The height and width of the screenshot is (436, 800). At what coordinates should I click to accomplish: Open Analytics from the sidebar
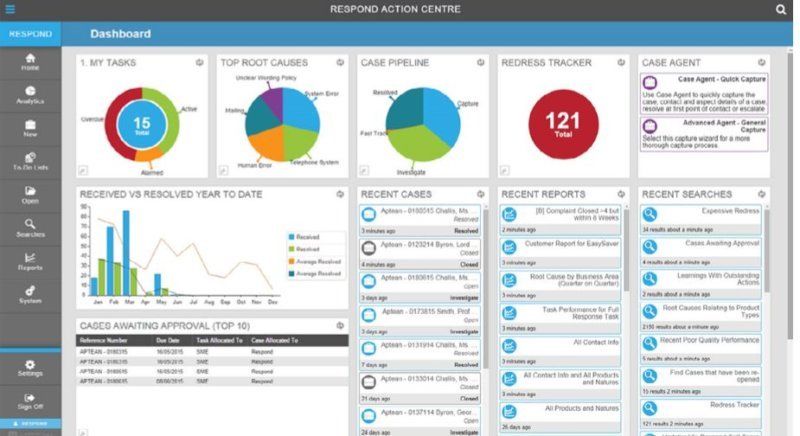pos(30,95)
